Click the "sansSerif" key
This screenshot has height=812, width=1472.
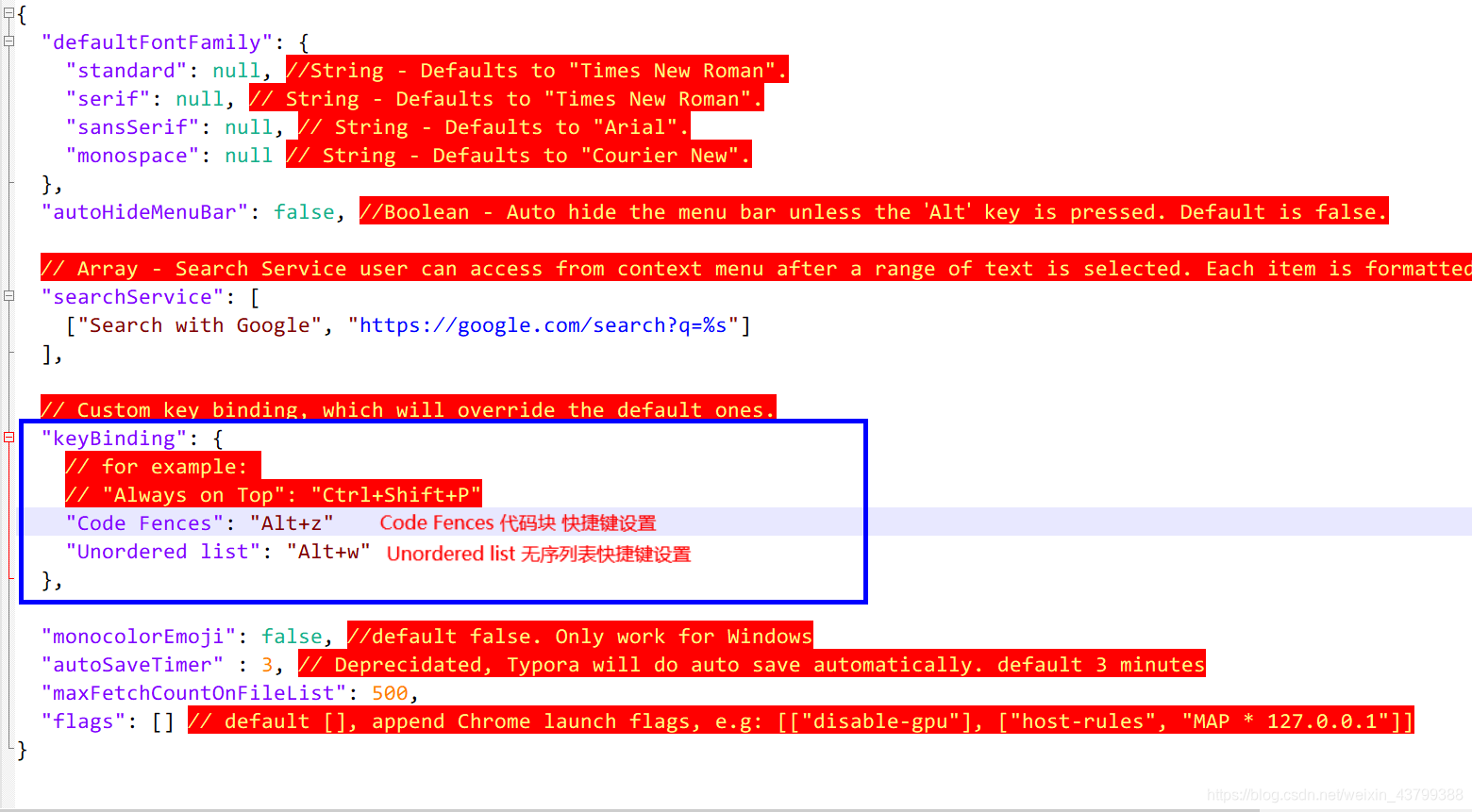point(132,127)
